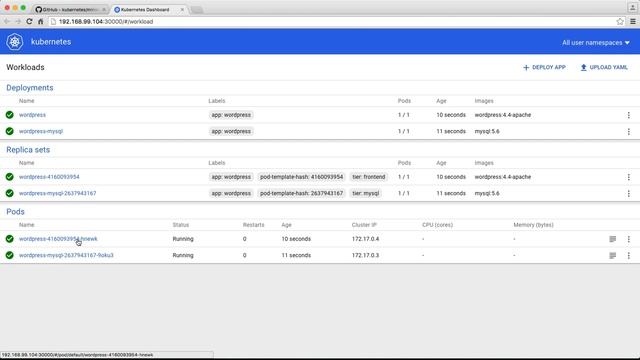Click green status icon of wordpress-mysql deployment
The width and height of the screenshot is (640, 360).
click(10, 131)
